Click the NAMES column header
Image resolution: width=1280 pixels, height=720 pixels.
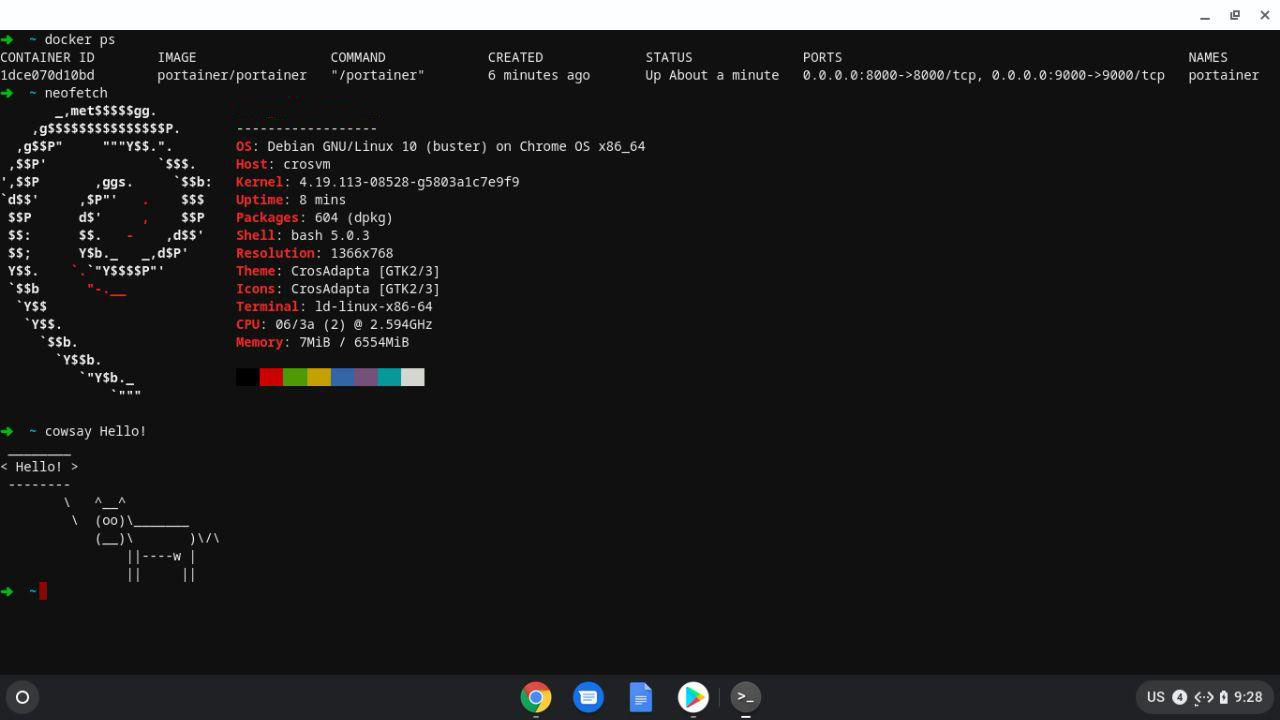point(1208,57)
